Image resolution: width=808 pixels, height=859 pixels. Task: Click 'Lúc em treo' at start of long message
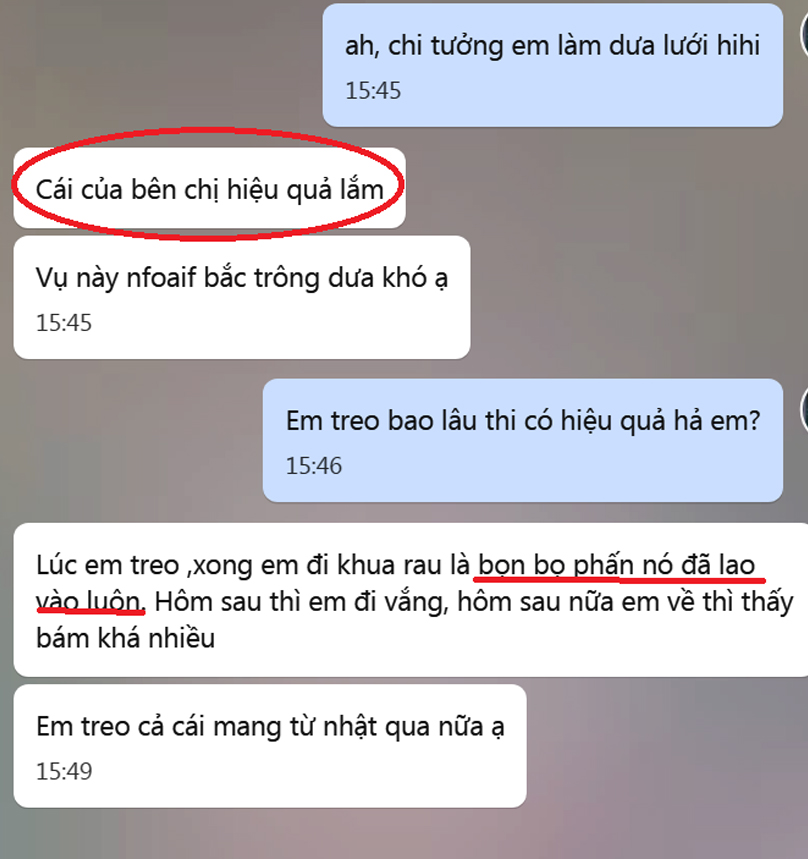[x=108, y=565]
